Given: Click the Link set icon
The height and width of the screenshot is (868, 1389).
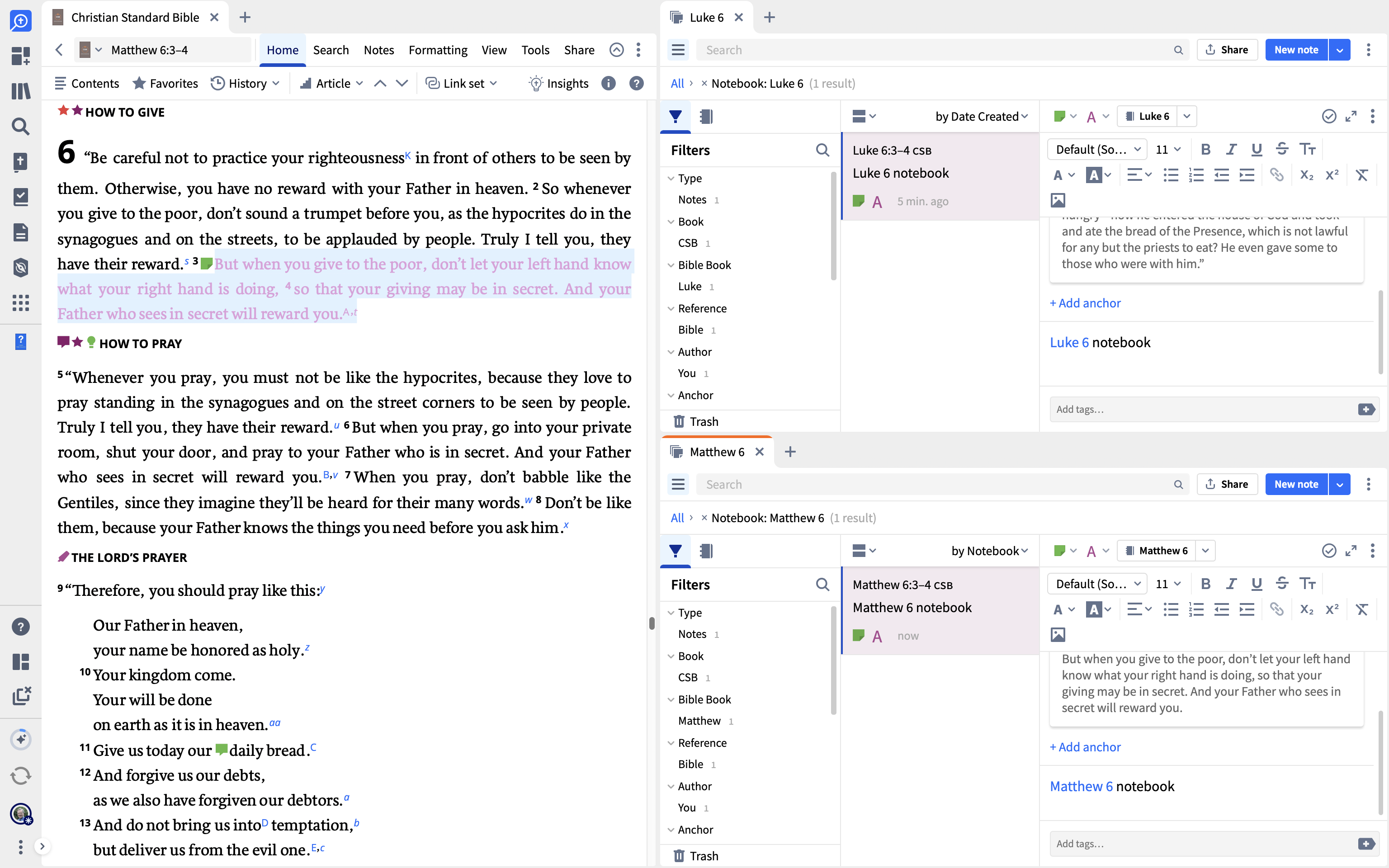Looking at the screenshot, I should click(x=432, y=83).
